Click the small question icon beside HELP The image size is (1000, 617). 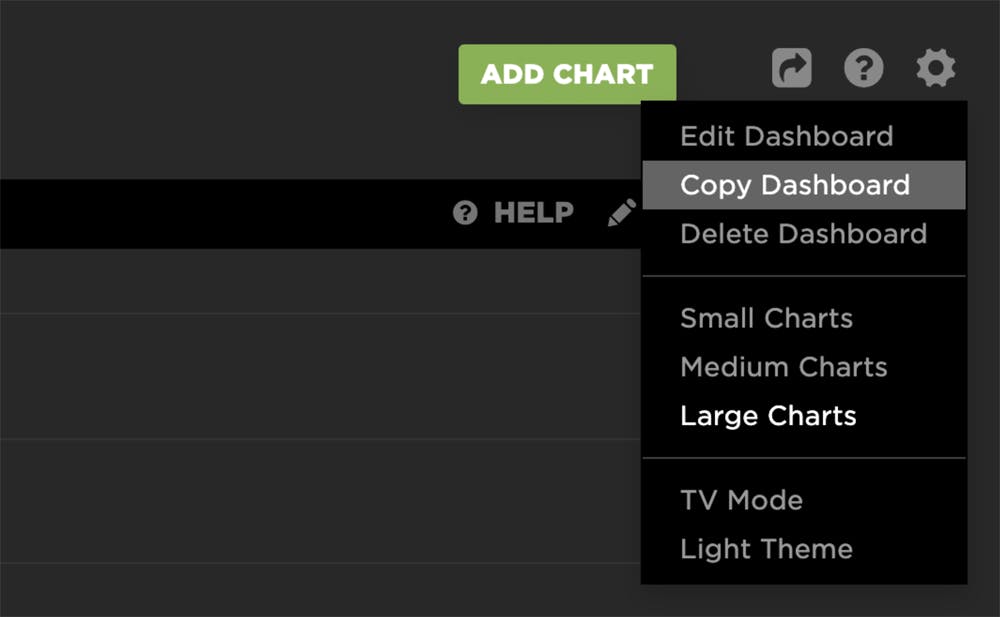465,212
